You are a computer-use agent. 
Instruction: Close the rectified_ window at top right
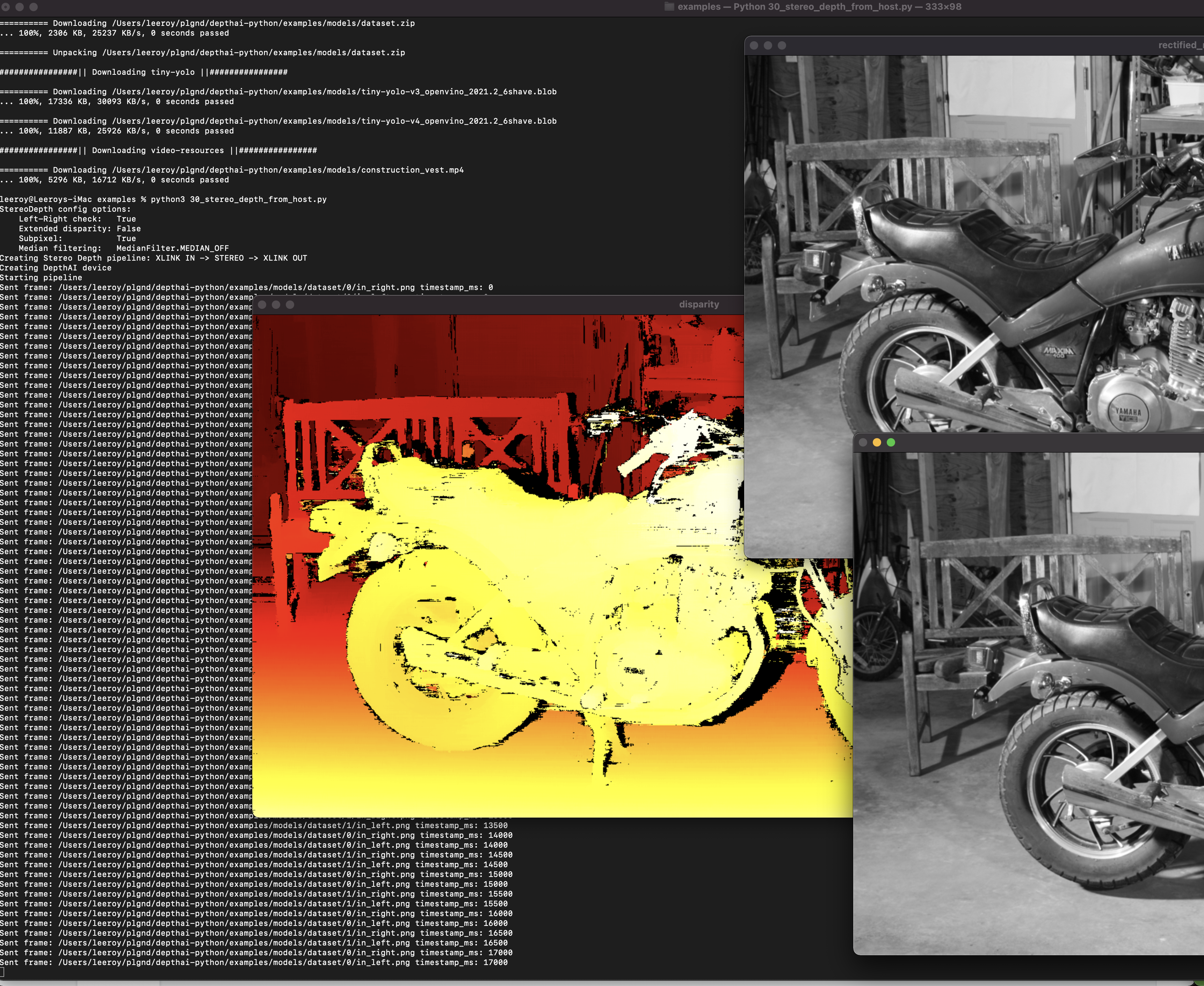click(x=754, y=45)
